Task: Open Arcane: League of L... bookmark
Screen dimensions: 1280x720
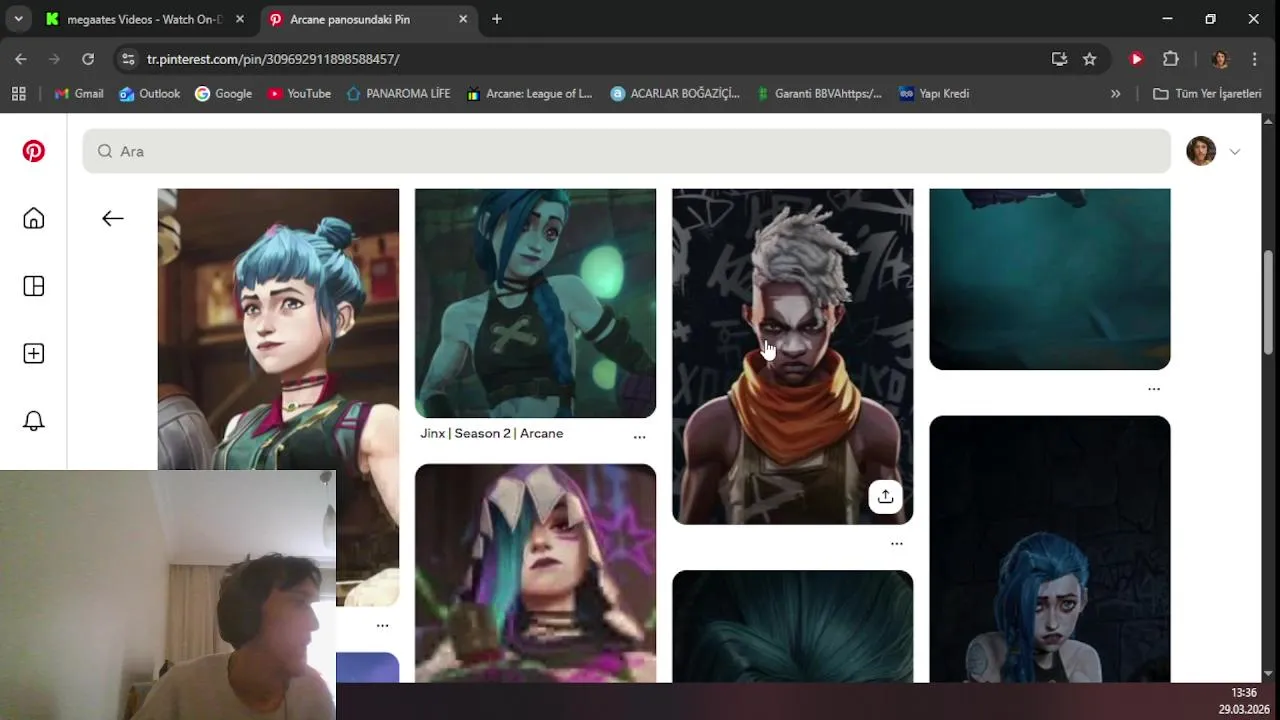Action: click(x=530, y=93)
